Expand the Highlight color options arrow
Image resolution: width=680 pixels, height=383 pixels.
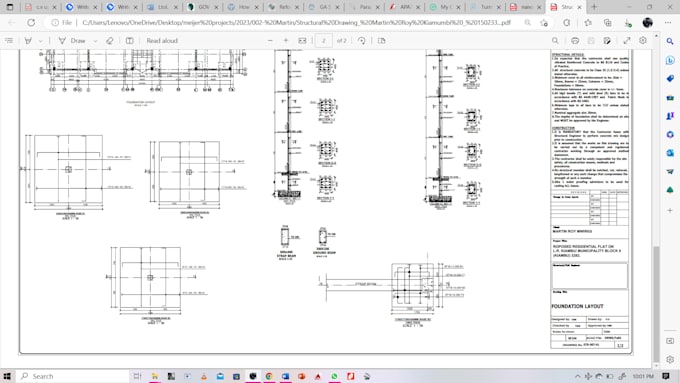tap(40, 41)
